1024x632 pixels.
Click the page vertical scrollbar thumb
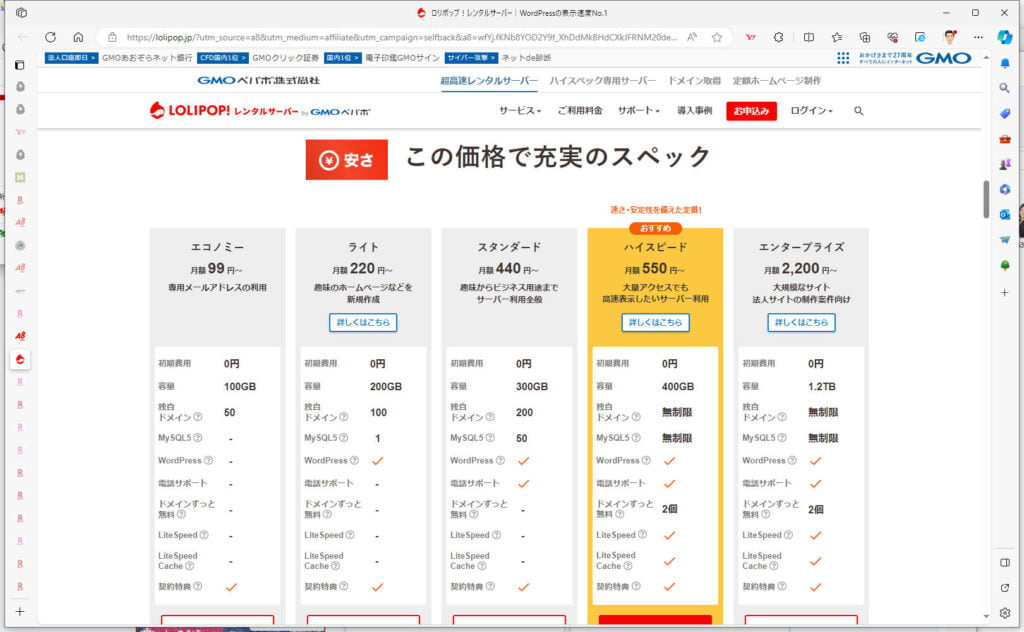click(x=986, y=198)
